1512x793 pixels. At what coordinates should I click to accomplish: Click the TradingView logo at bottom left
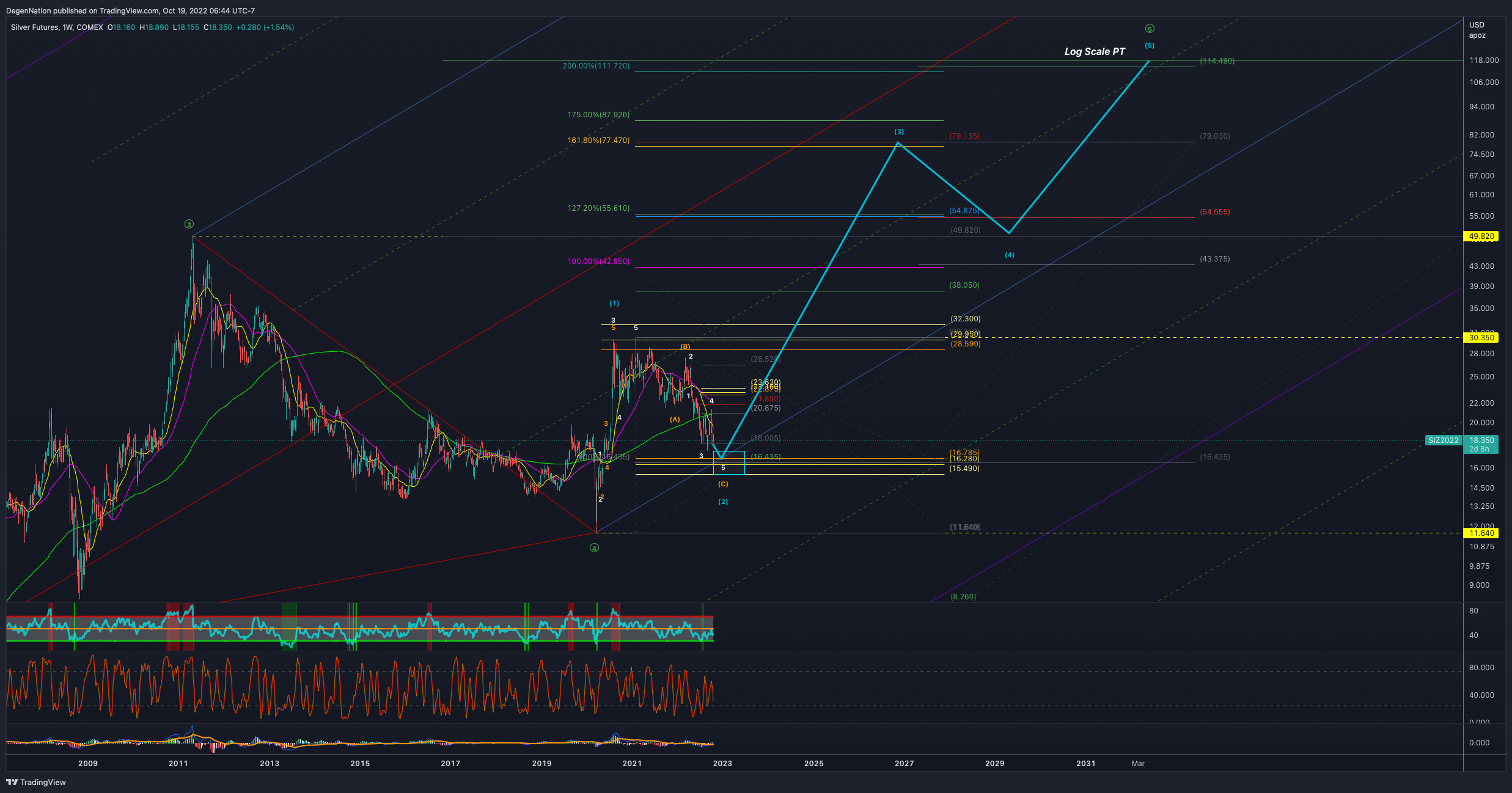[x=35, y=782]
